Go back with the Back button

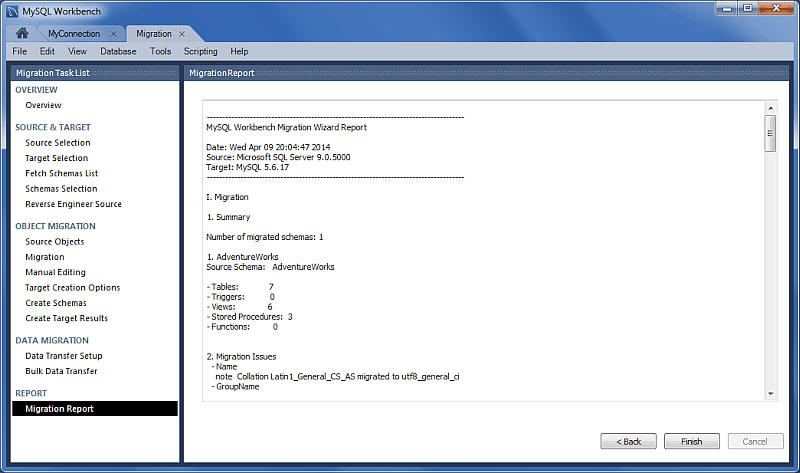pos(628,441)
